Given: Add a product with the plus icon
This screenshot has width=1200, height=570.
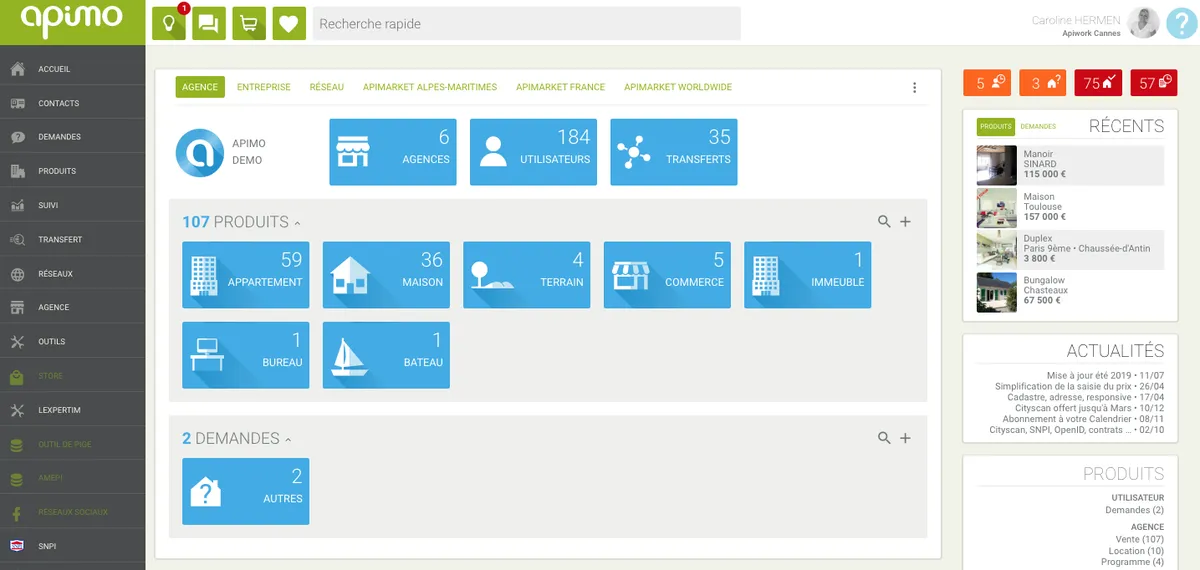Looking at the screenshot, I should 905,222.
